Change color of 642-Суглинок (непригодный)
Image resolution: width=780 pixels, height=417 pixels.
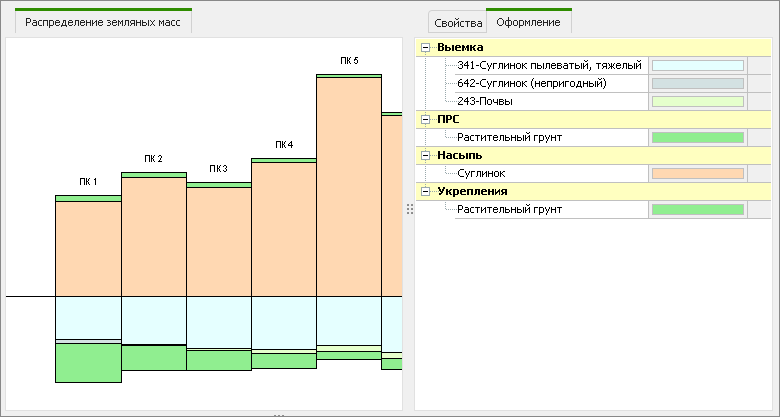coord(697,84)
